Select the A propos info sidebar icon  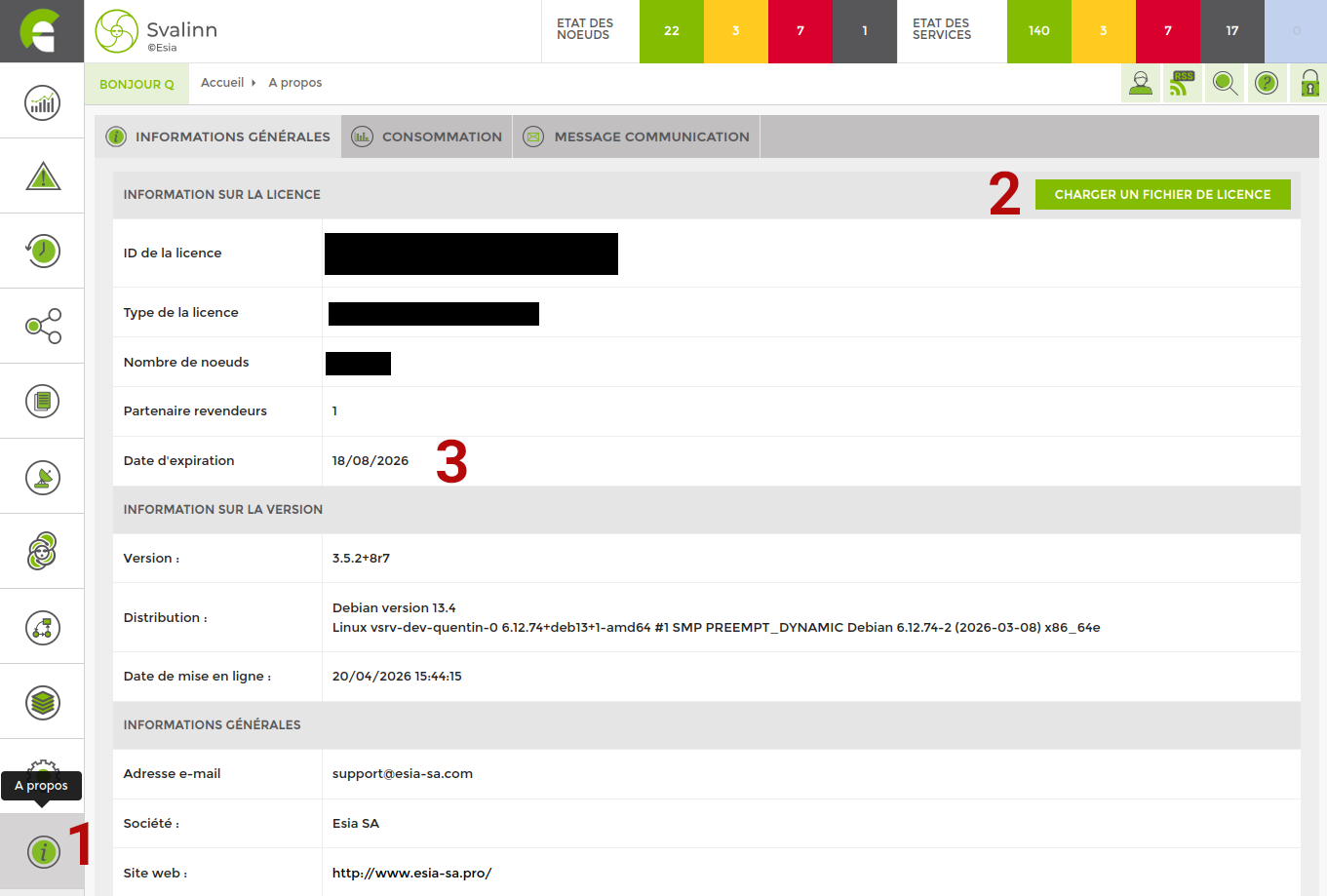[42, 851]
